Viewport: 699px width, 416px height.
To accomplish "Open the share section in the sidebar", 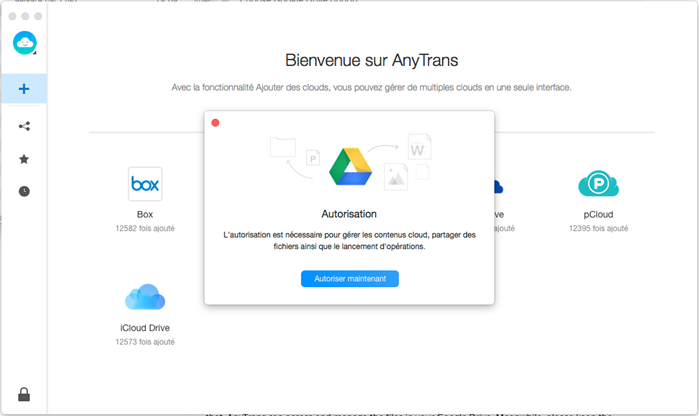I will 24,126.
